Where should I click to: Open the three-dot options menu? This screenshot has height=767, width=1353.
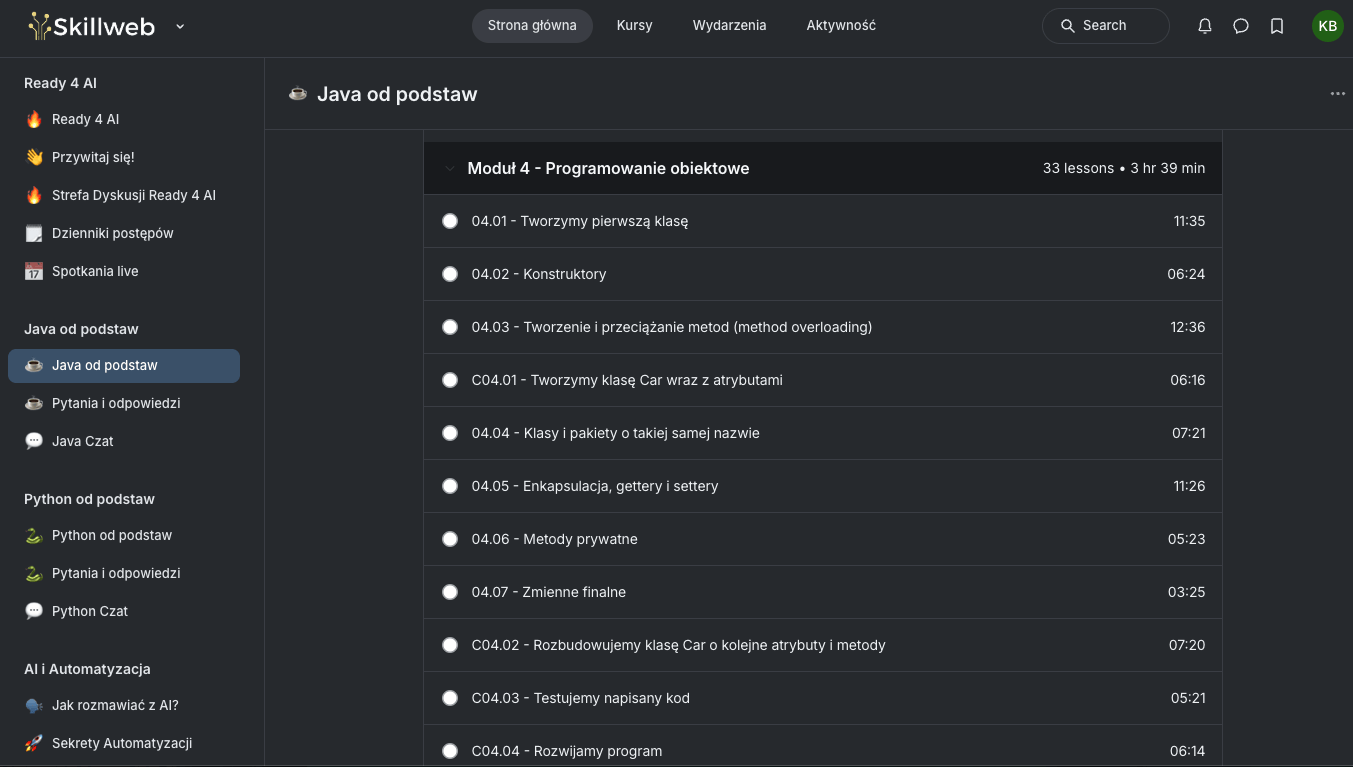(x=1338, y=94)
